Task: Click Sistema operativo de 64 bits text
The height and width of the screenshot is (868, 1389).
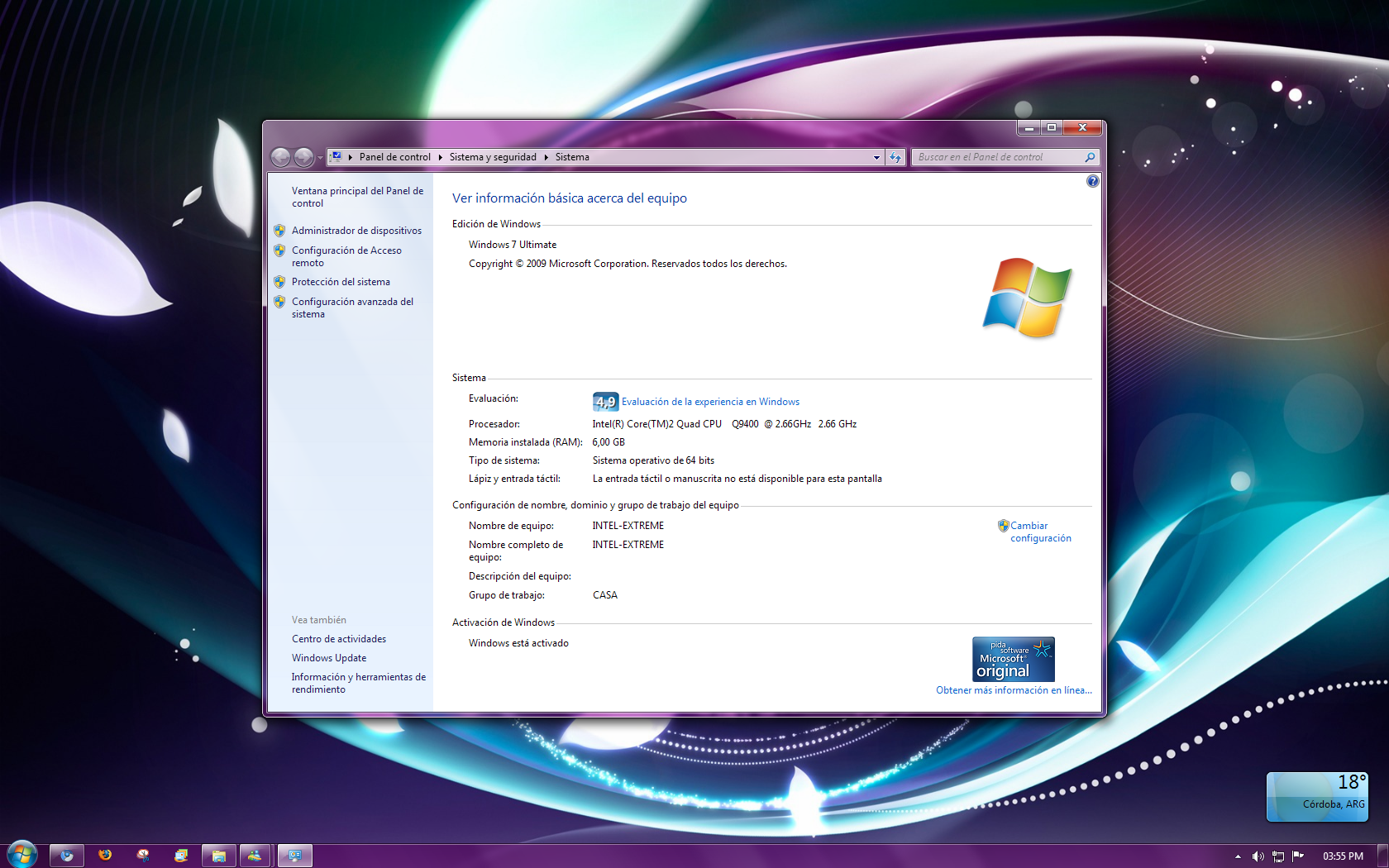Action: [653, 460]
